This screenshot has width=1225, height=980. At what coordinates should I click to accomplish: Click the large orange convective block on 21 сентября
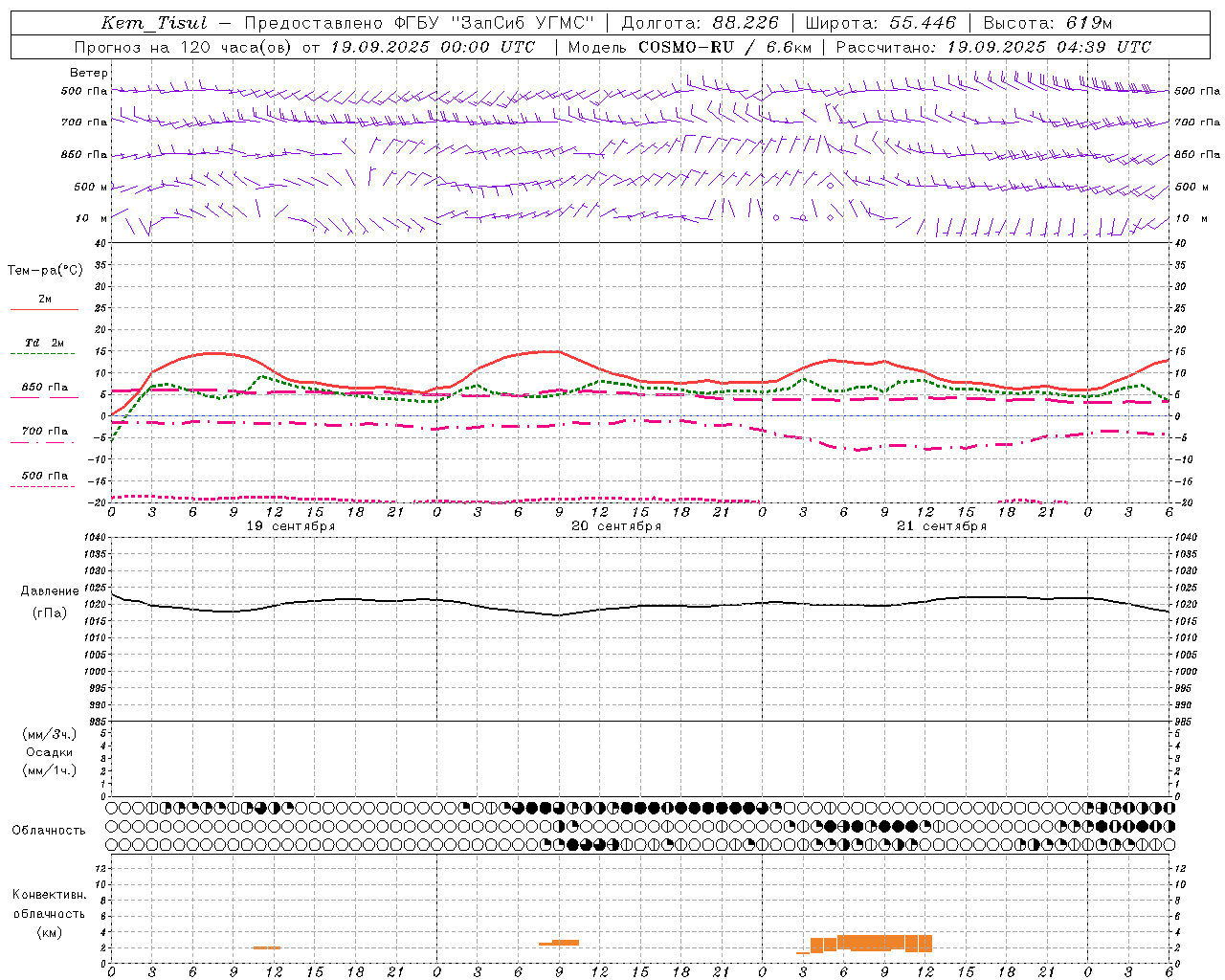(871, 944)
